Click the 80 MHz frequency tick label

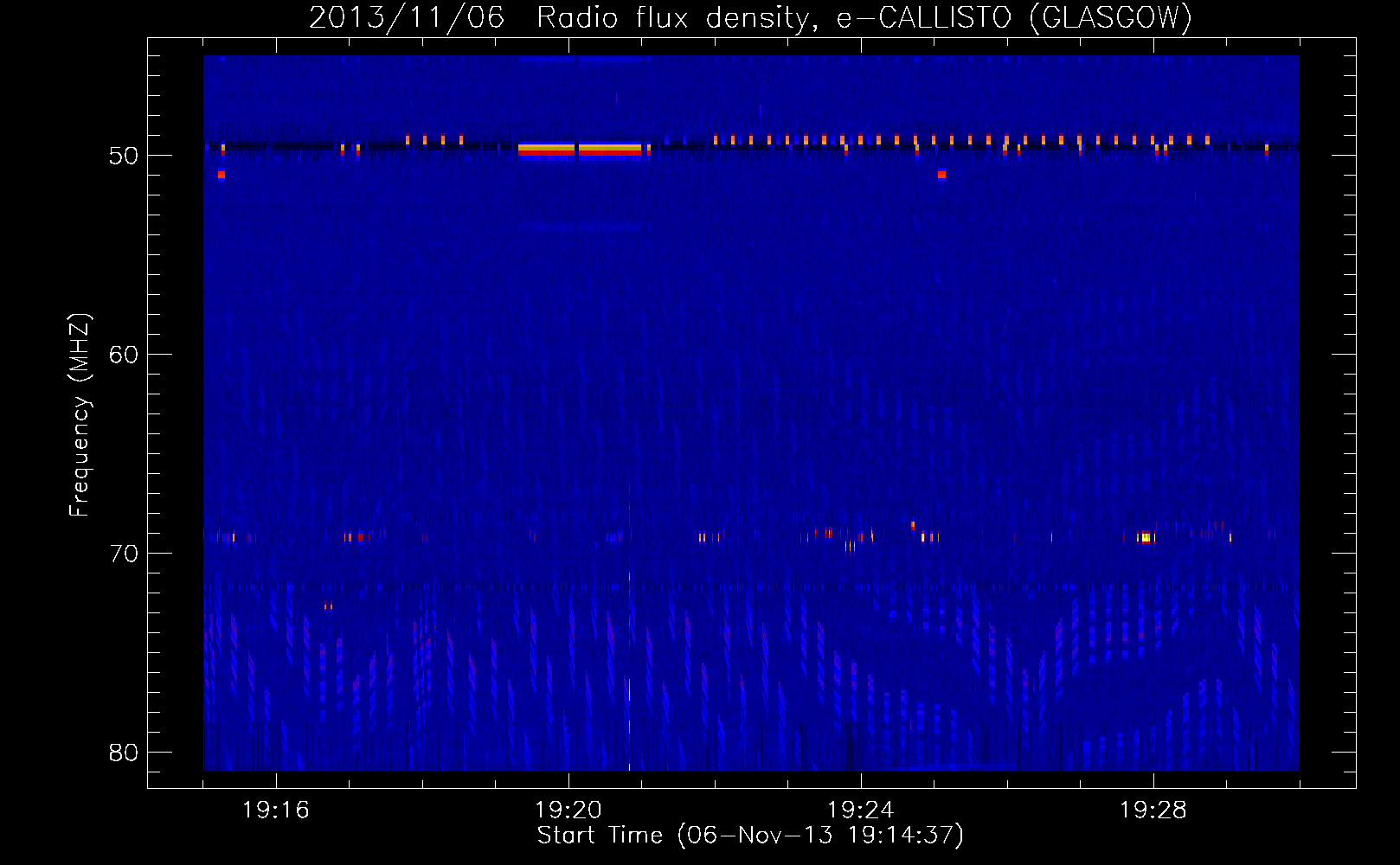[124, 753]
